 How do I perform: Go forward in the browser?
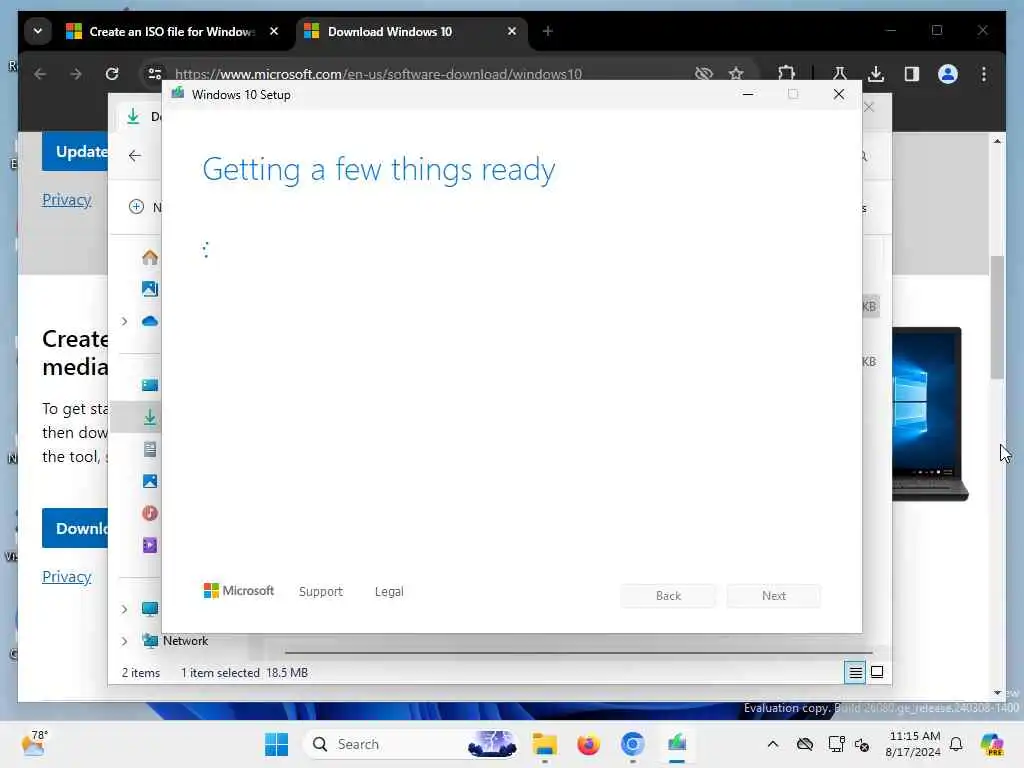76,74
